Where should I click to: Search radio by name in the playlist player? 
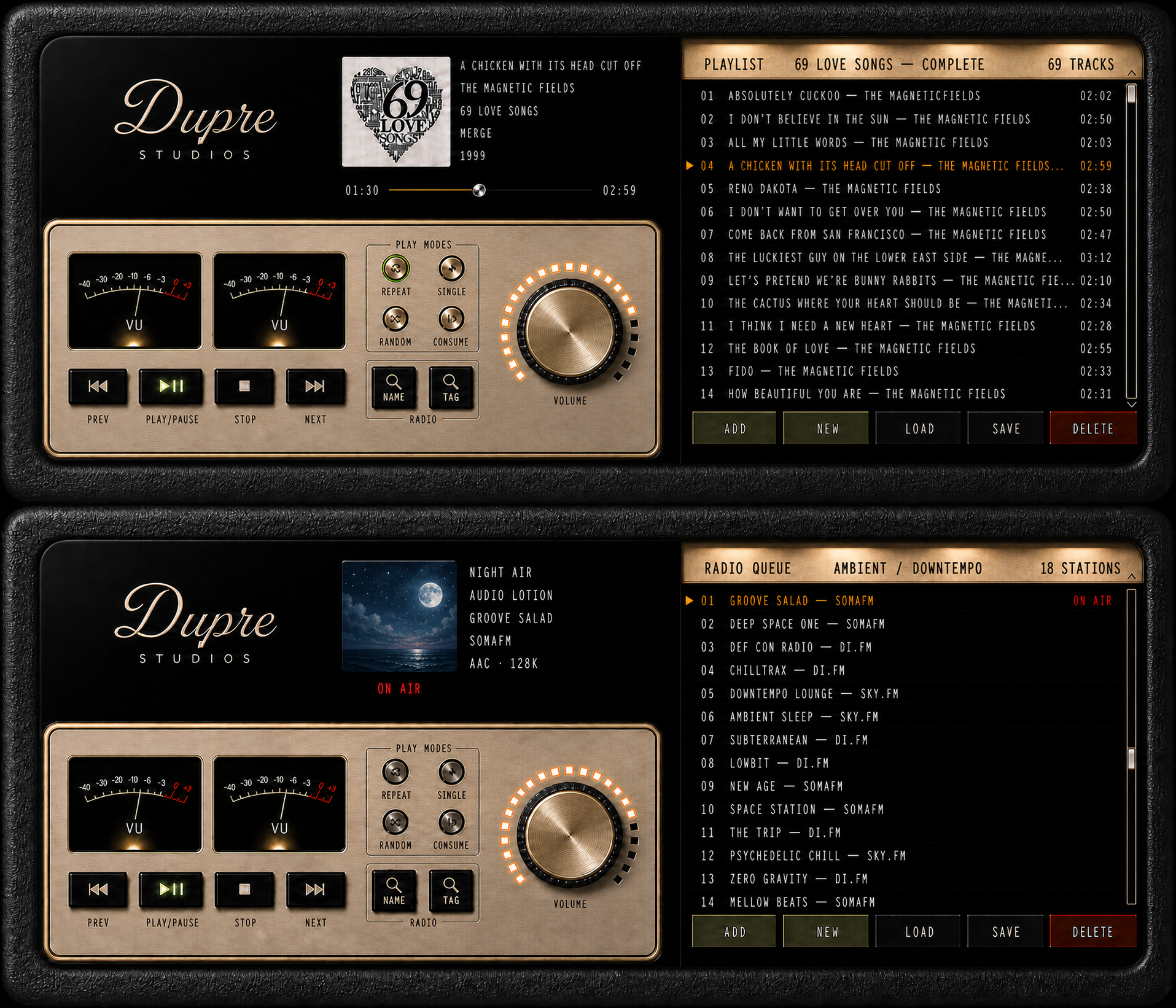(394, 388)
